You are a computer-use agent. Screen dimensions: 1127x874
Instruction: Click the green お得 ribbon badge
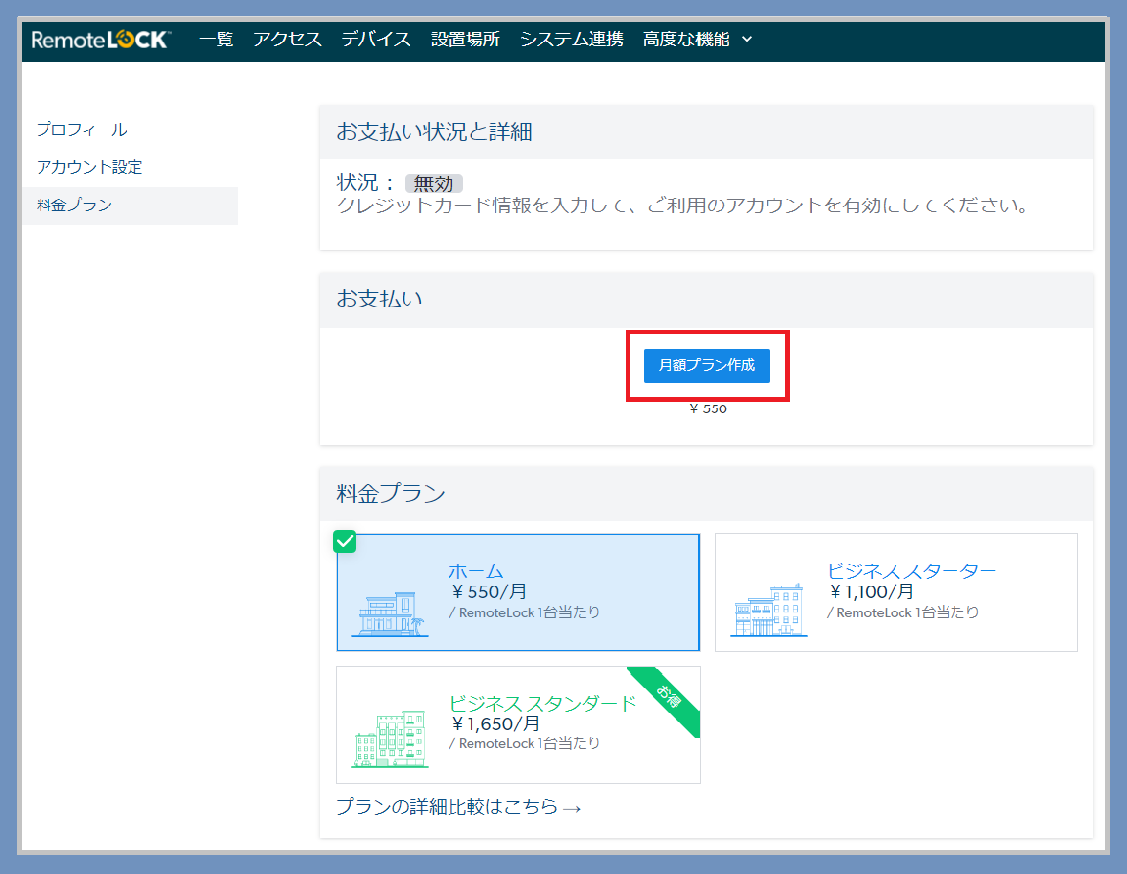(x=668, y=696)
